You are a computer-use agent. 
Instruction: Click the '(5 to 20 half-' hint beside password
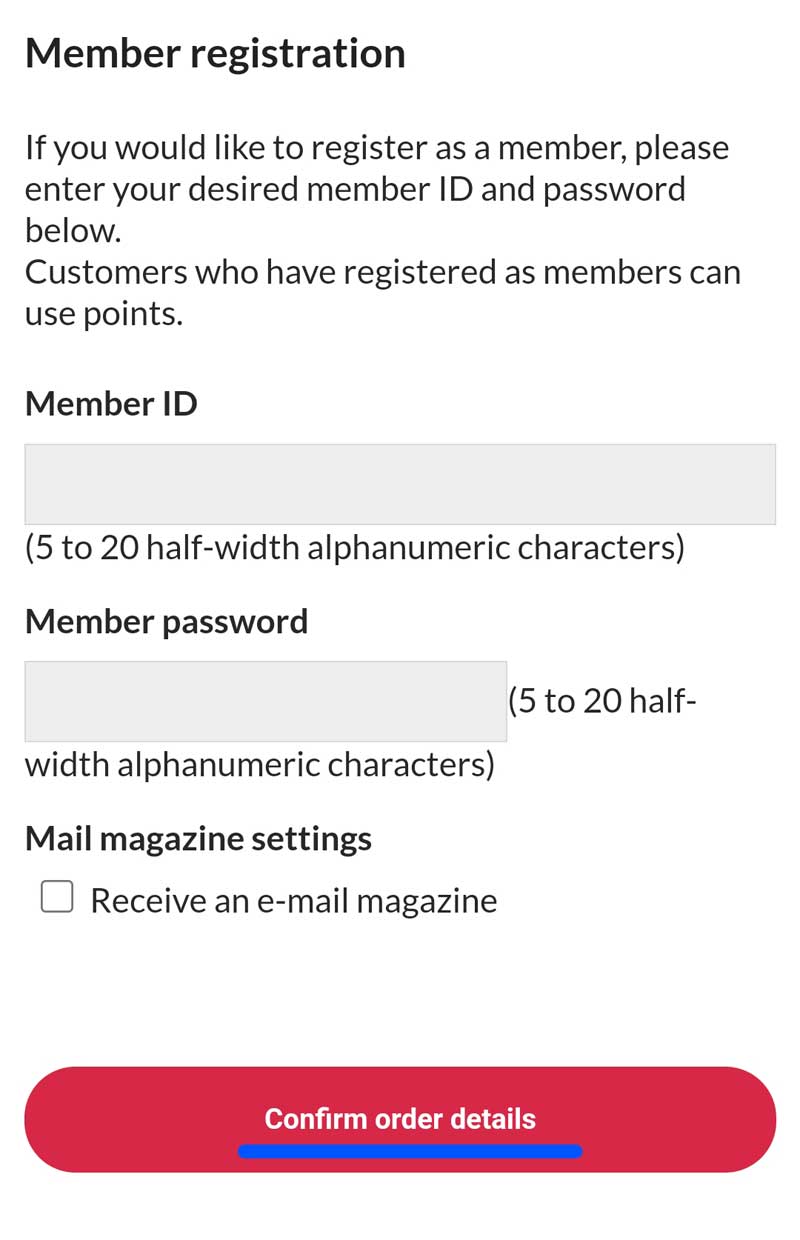click(x=603, y=701)
